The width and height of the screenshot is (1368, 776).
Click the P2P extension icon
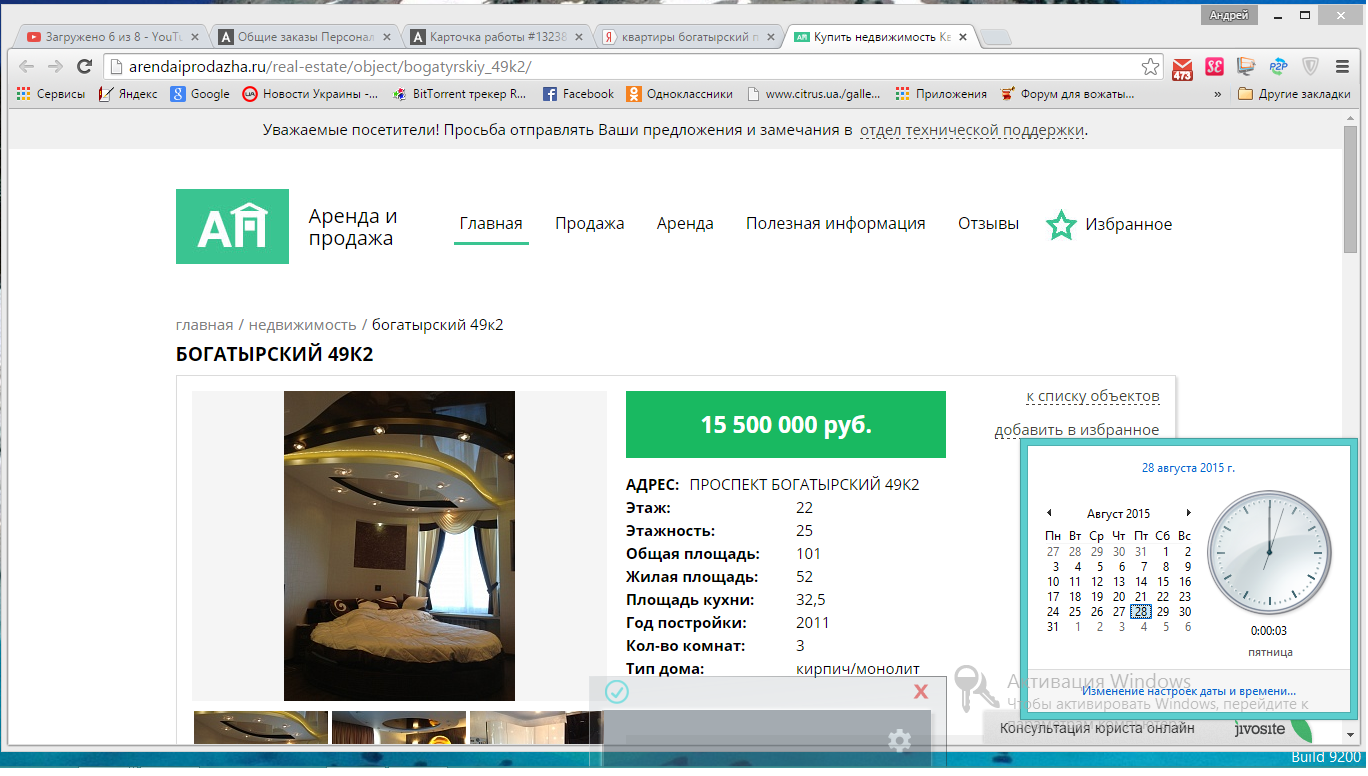coord(1278,67)
